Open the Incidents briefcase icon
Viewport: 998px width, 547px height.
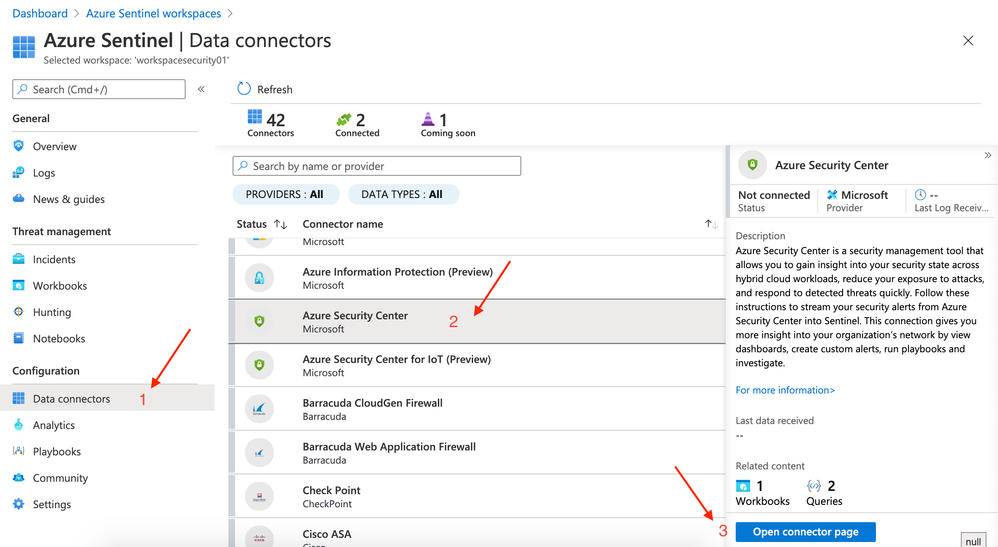click(19, 259)
